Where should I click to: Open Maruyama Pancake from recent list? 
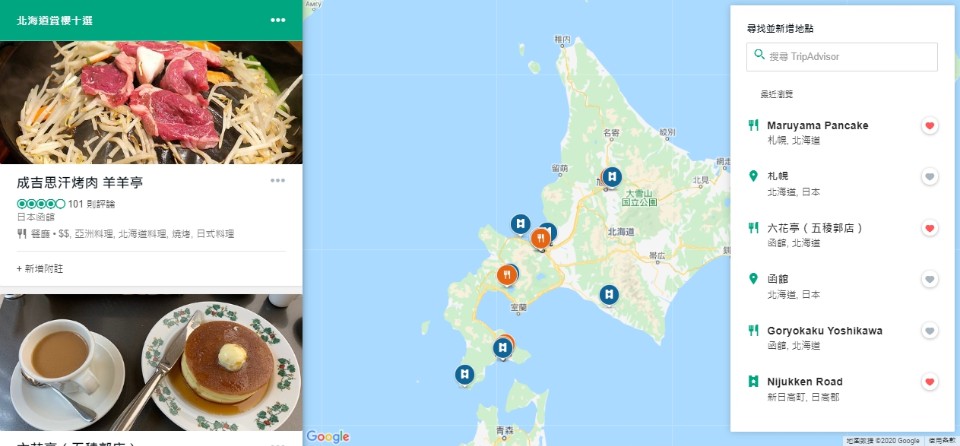point(817,126)
